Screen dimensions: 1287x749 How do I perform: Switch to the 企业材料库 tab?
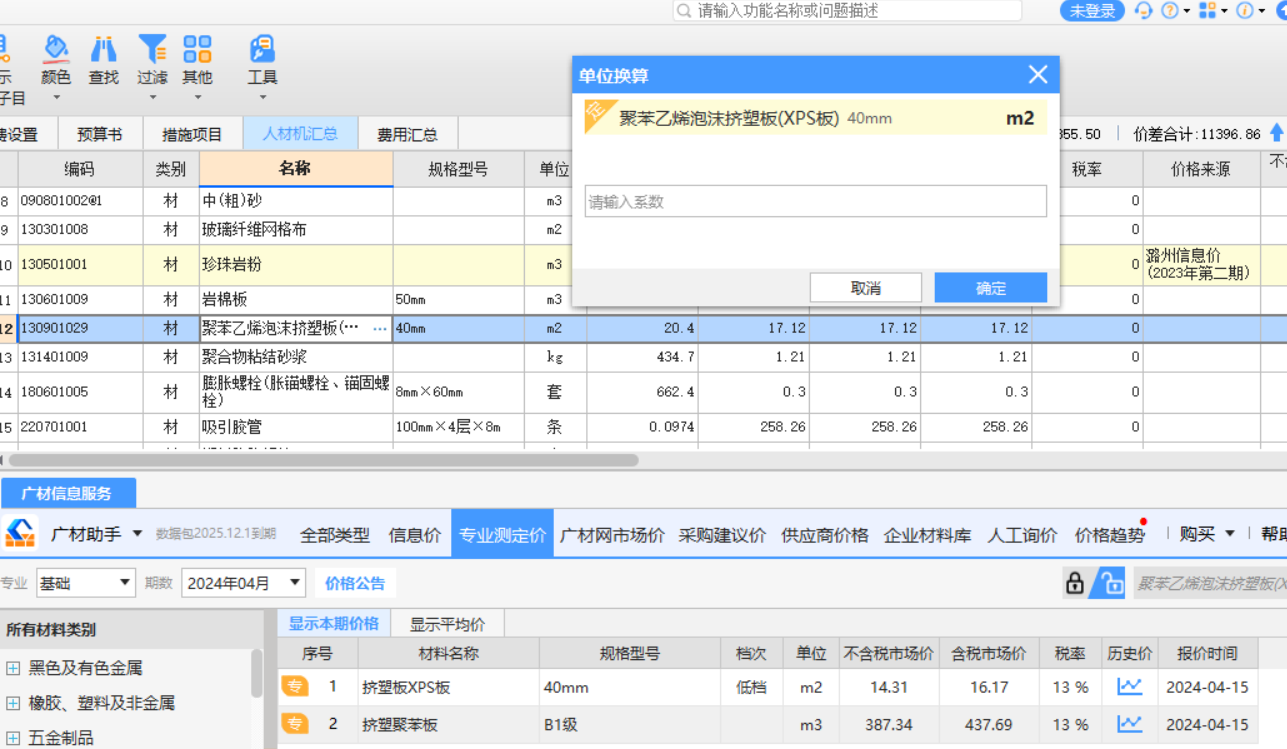pyautogui.click(x=928, y=535)
